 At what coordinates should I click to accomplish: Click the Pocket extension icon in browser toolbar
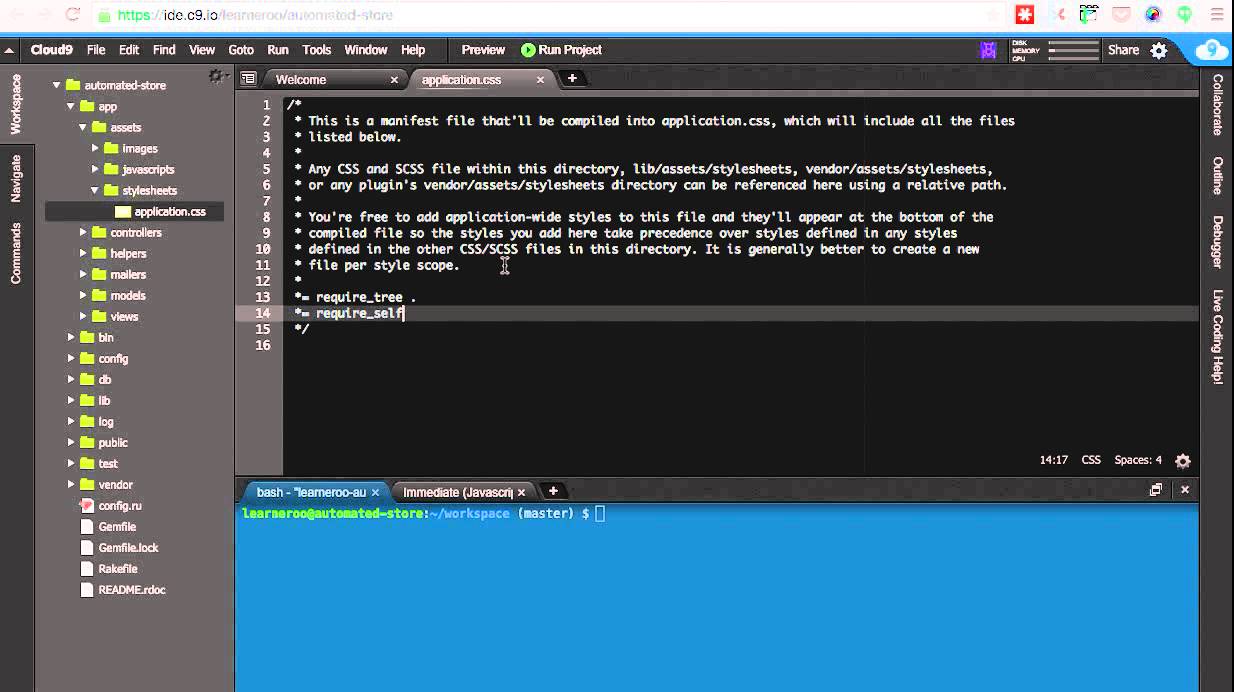[1121, 15]
